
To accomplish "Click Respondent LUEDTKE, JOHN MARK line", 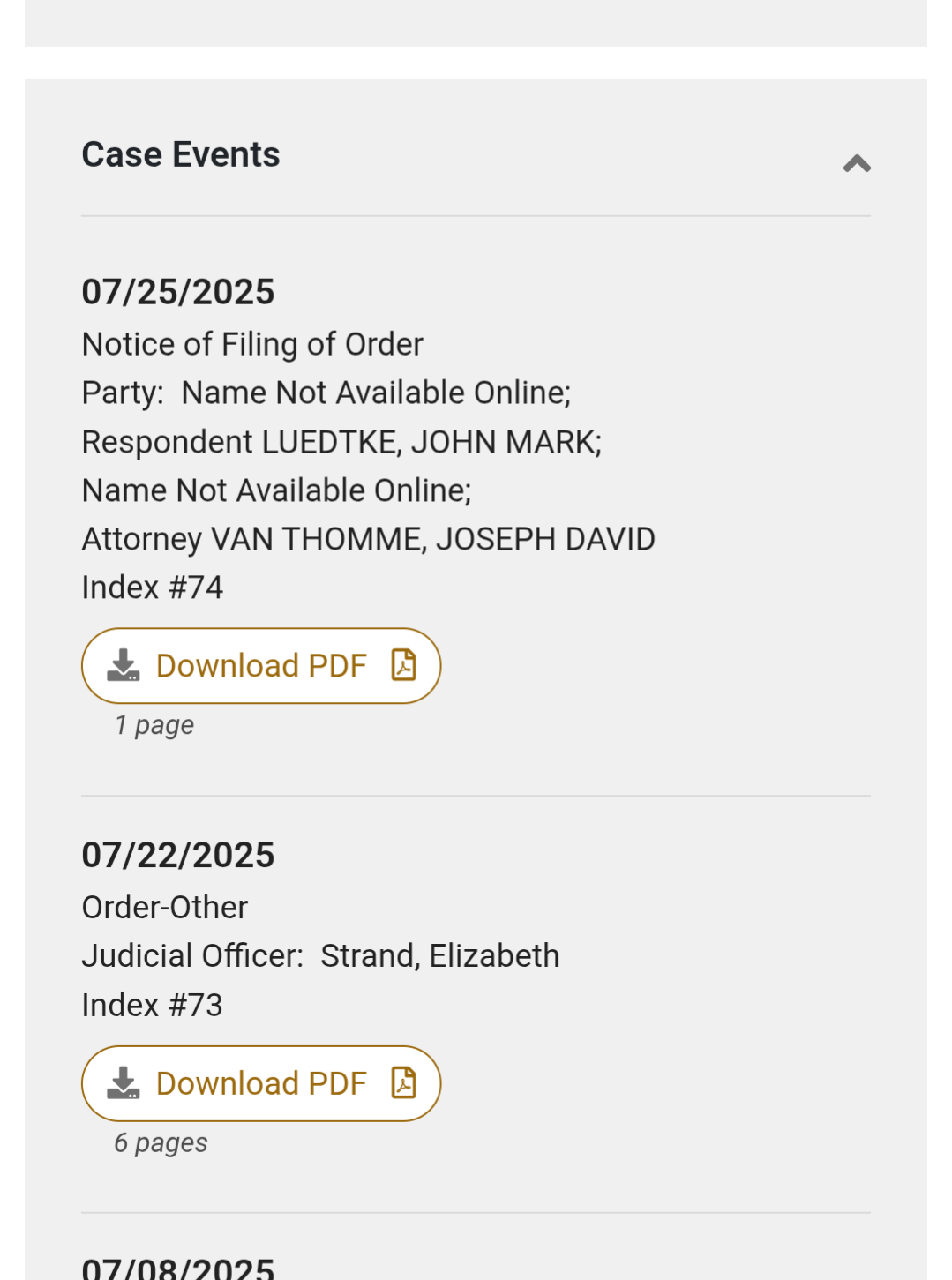I will (x=341, y=442).
